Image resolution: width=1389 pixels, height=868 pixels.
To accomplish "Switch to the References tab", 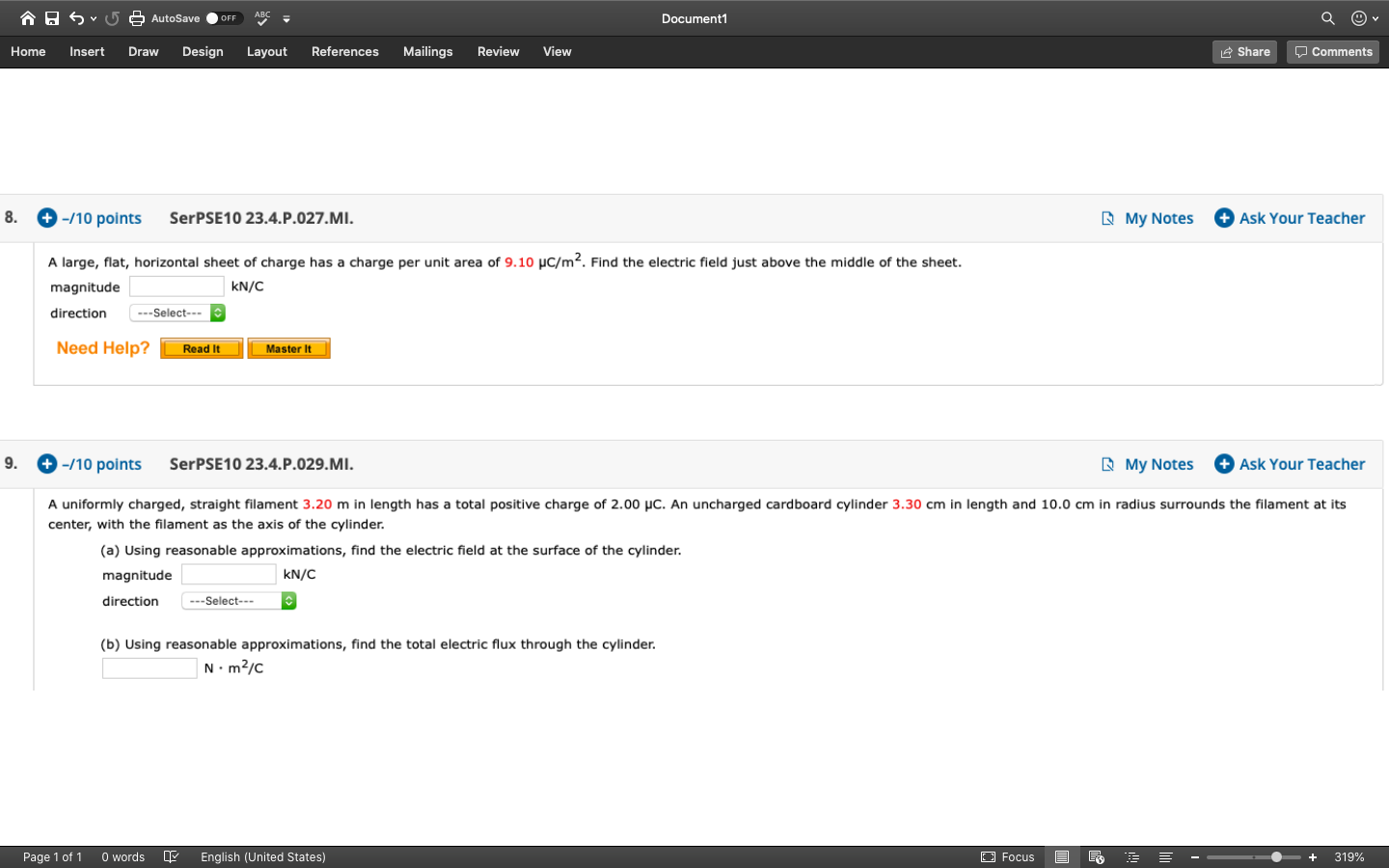I will [345, 52].
